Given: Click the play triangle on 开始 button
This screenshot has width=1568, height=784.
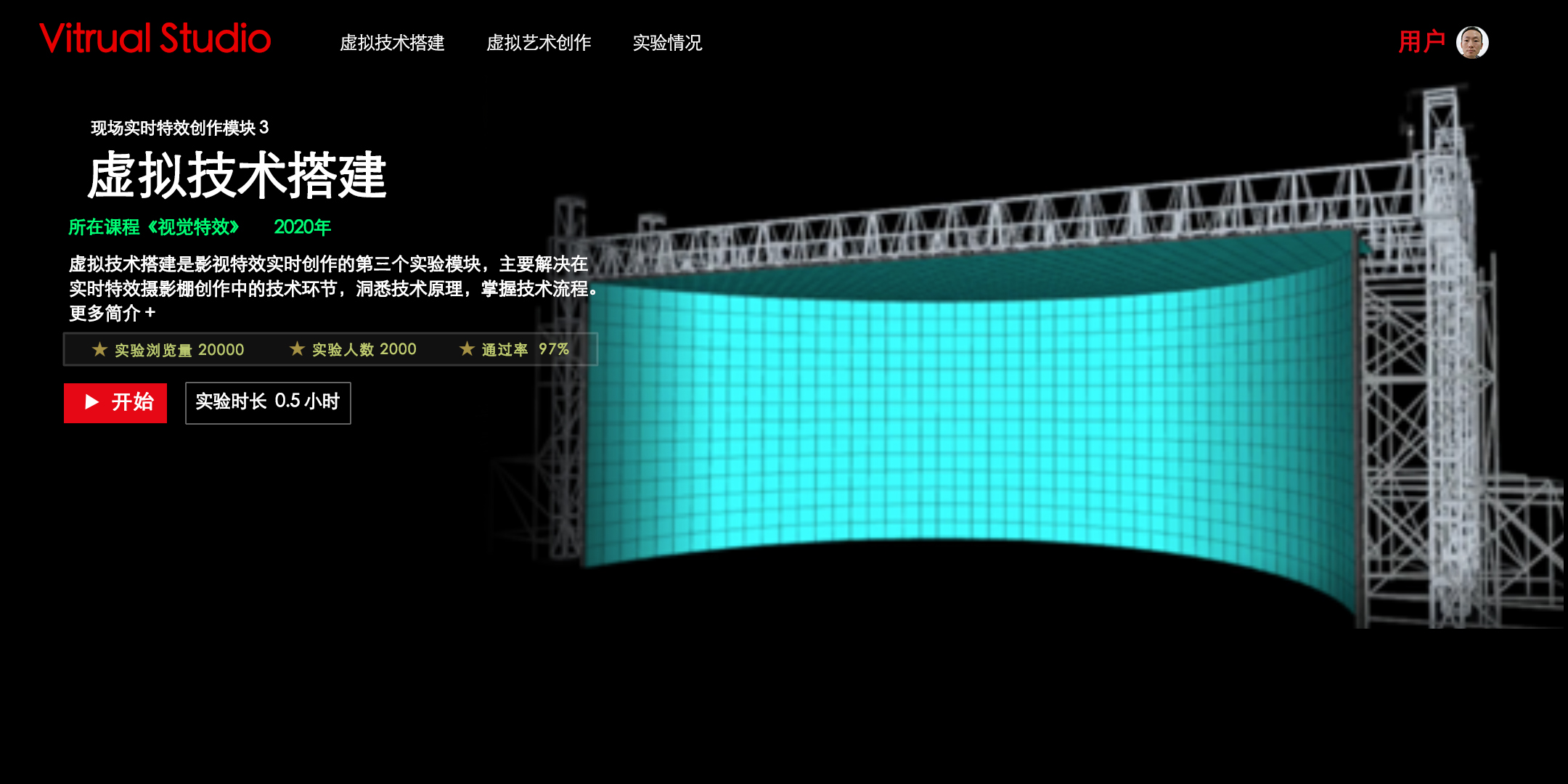Looking at the screenshot, I should (91, 402).
